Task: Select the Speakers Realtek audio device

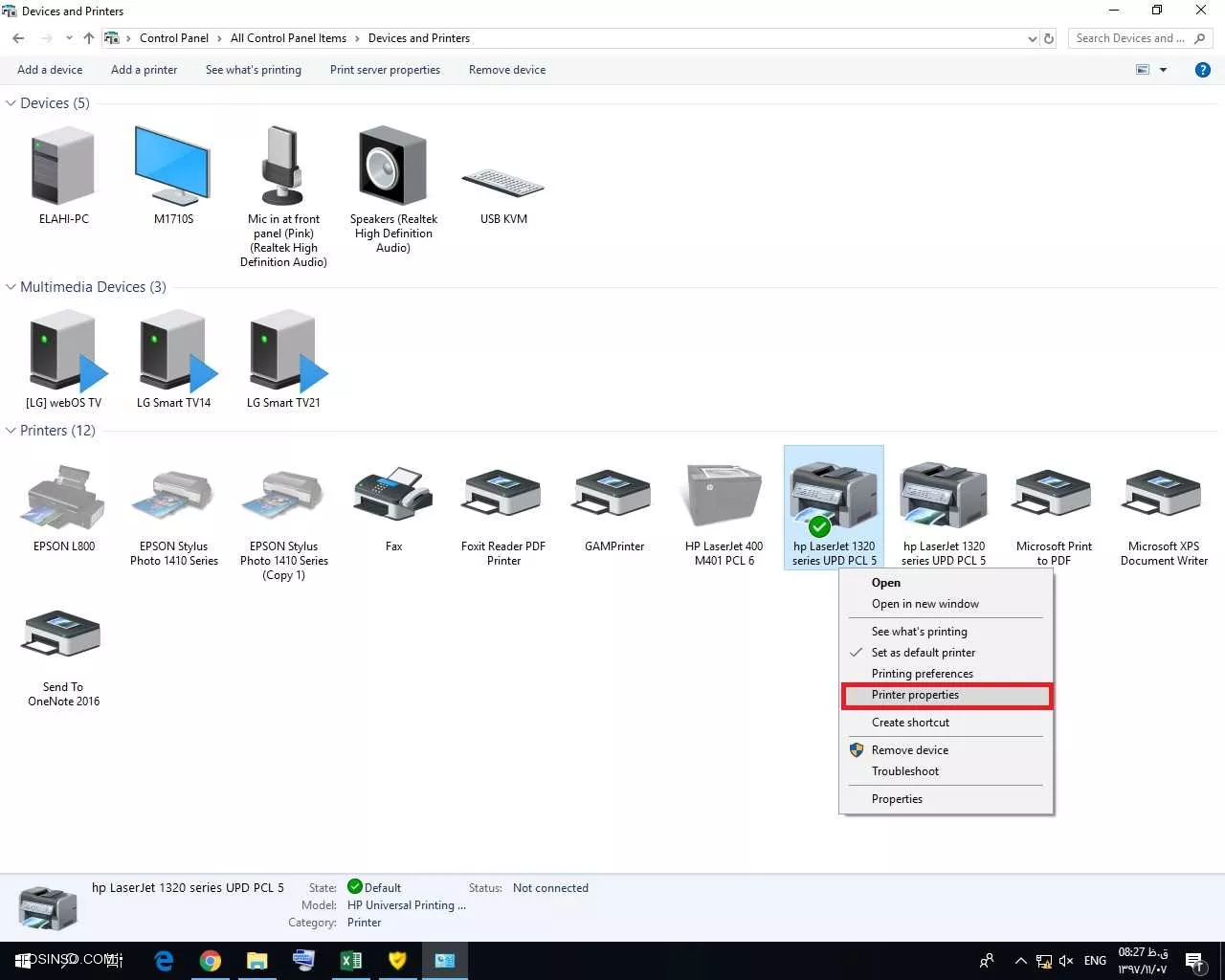Action: coord(392,167)
